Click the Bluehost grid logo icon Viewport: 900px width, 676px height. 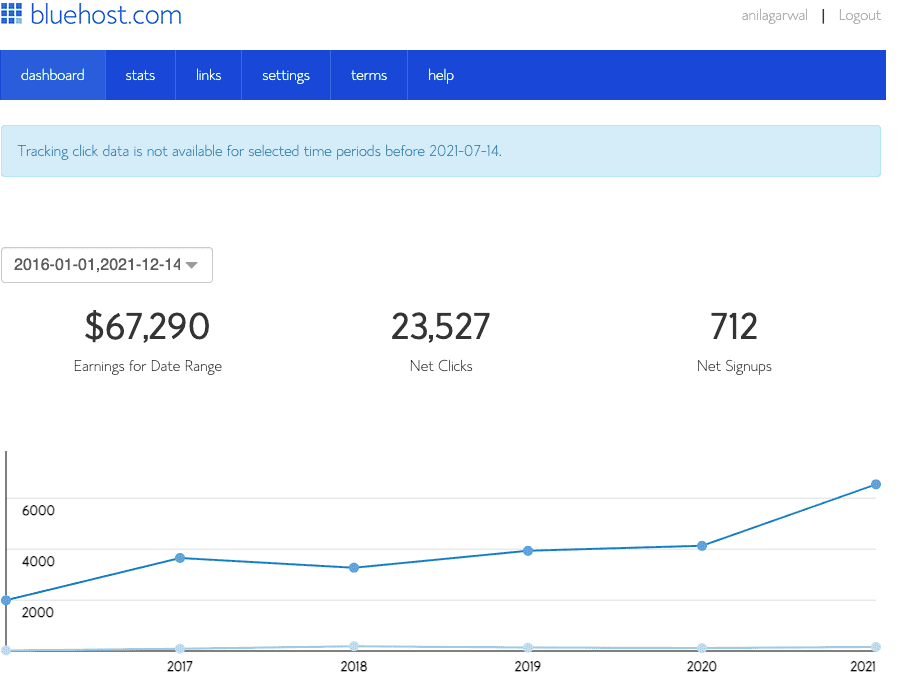11,14
